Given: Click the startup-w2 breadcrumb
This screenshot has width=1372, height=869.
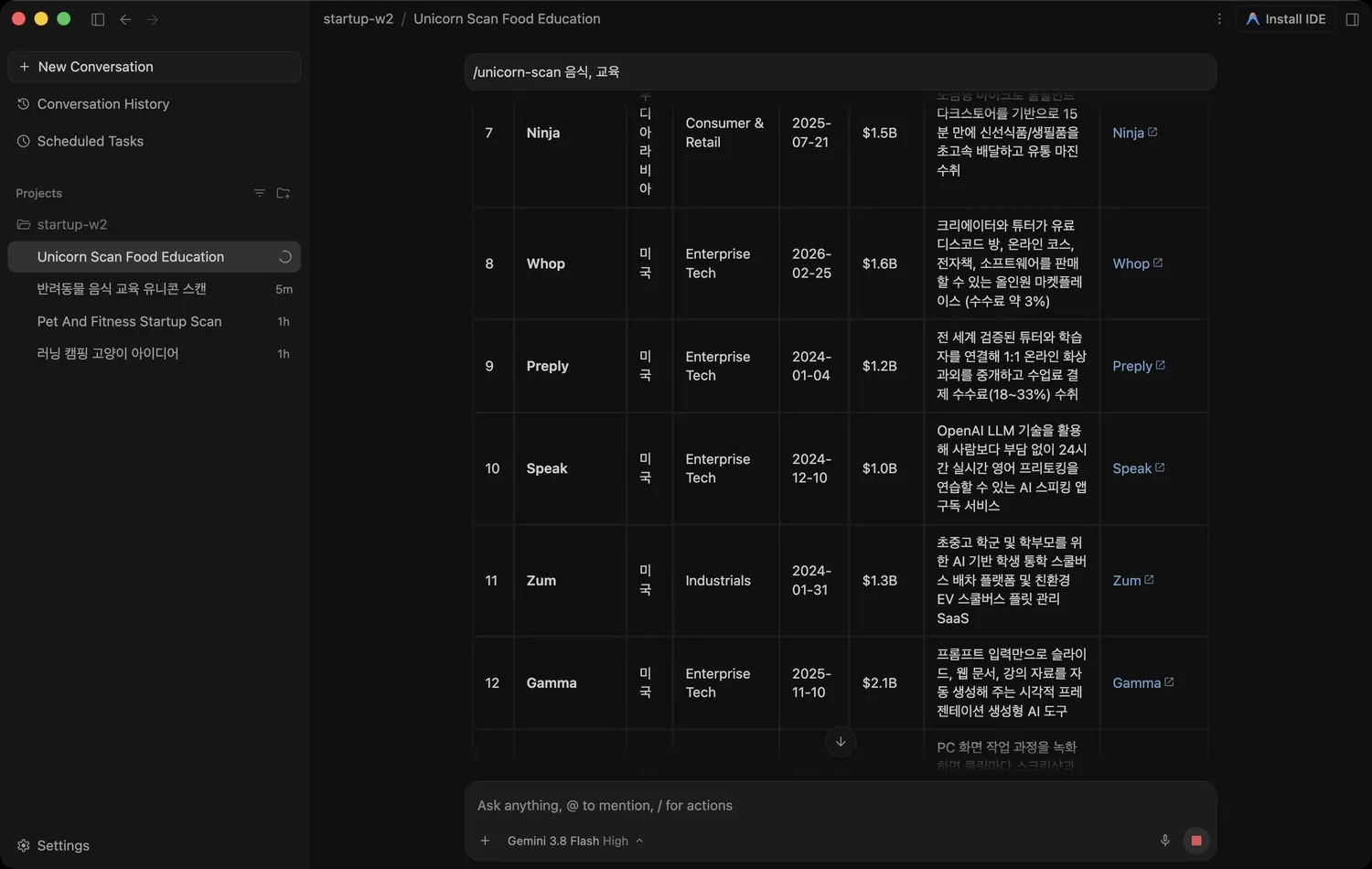Looking at the screenshot, I should (x=359, y=19).
